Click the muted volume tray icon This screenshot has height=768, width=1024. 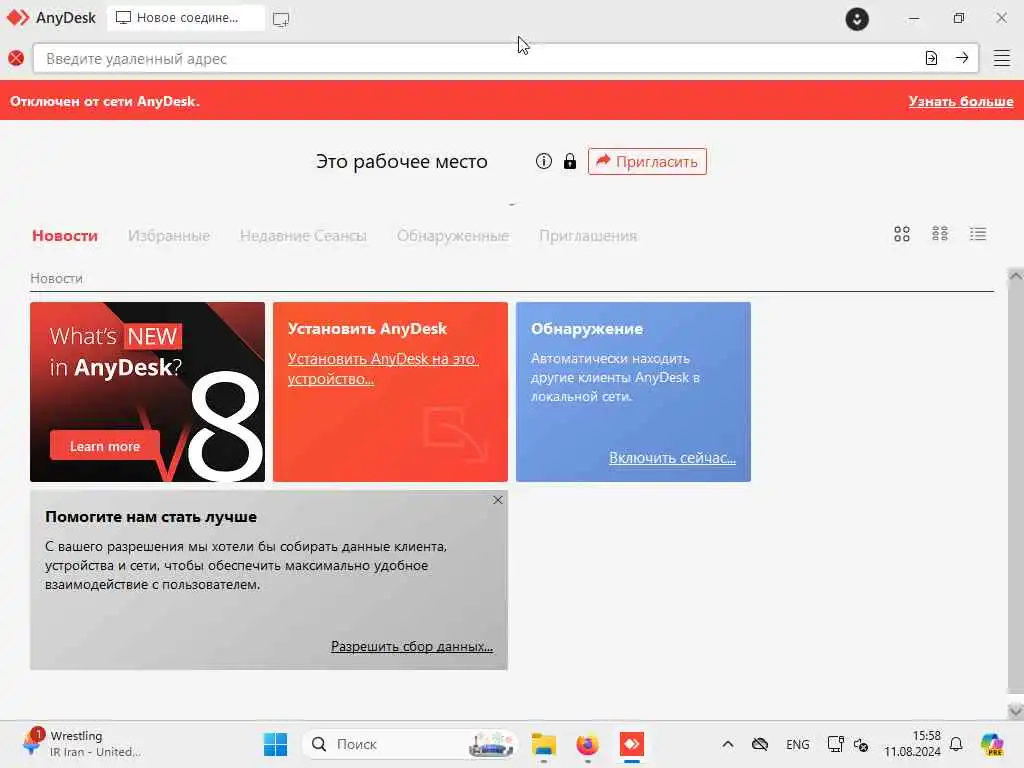(861, 744)
